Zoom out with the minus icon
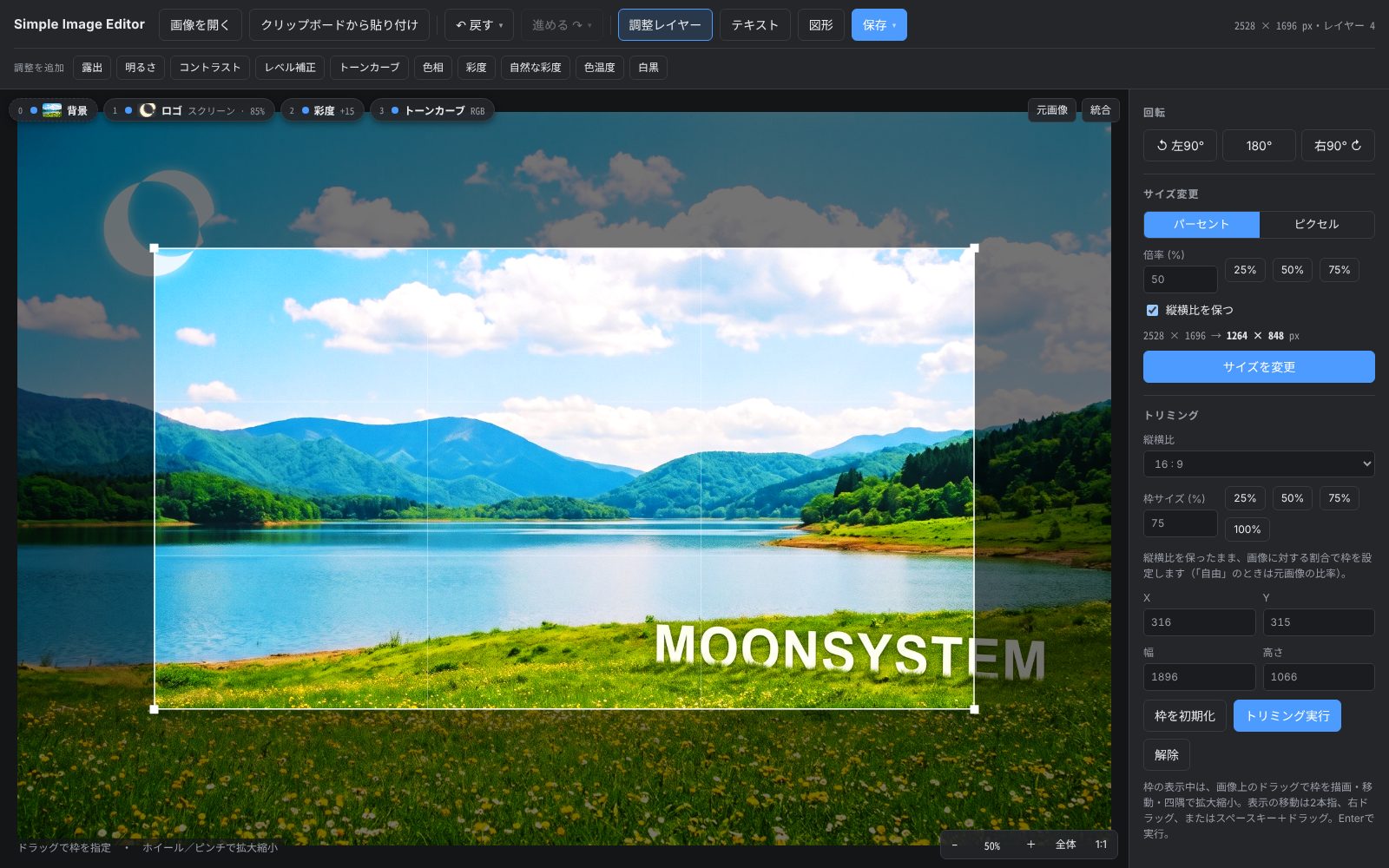The width and height of the screenshot is (1389, 868). point(955,845)
